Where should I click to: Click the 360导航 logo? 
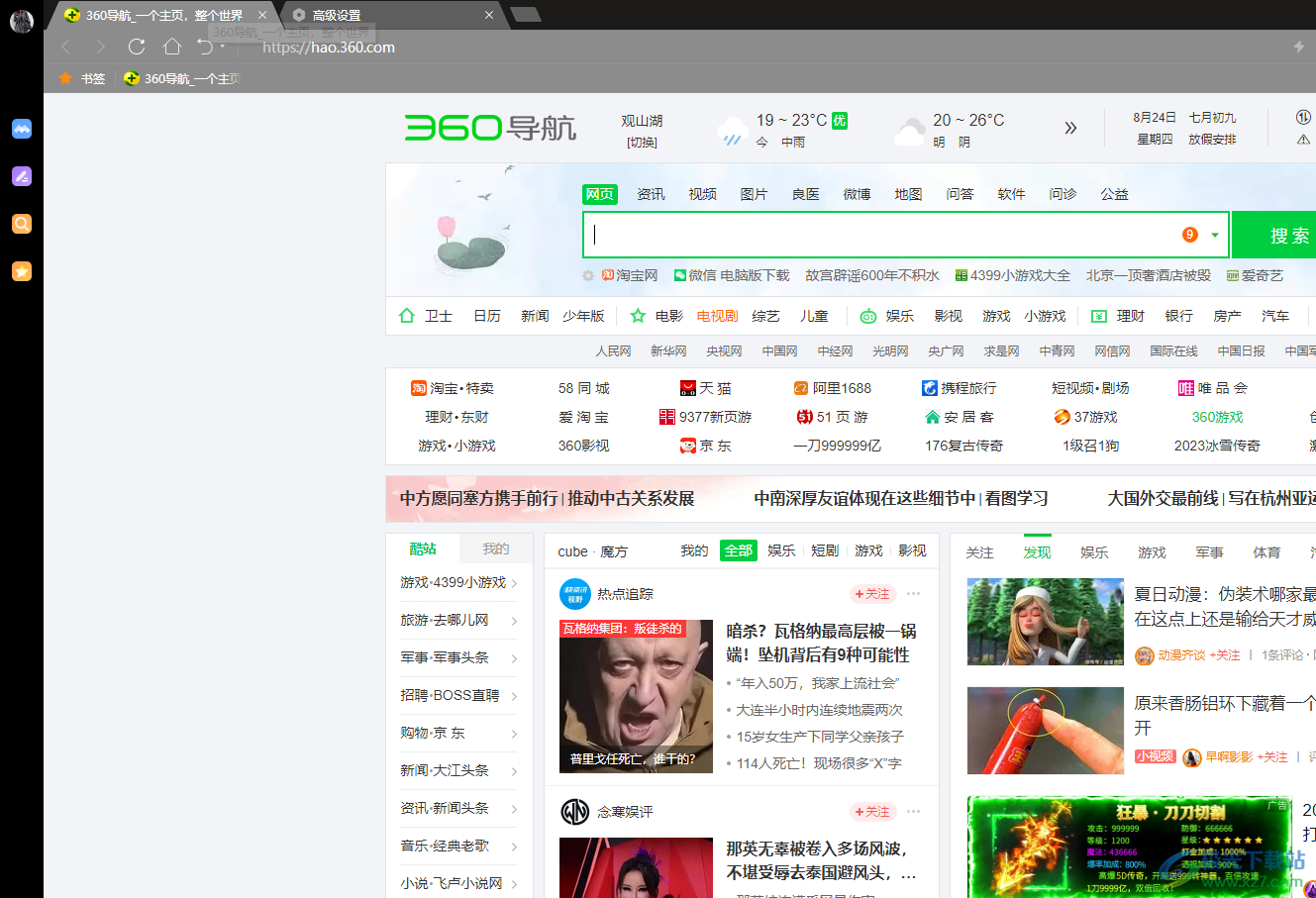[490, 128]
